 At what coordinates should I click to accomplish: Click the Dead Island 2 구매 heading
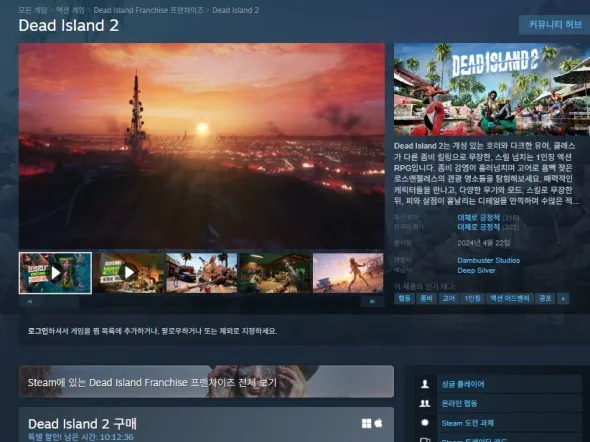(x=82, y=424)
